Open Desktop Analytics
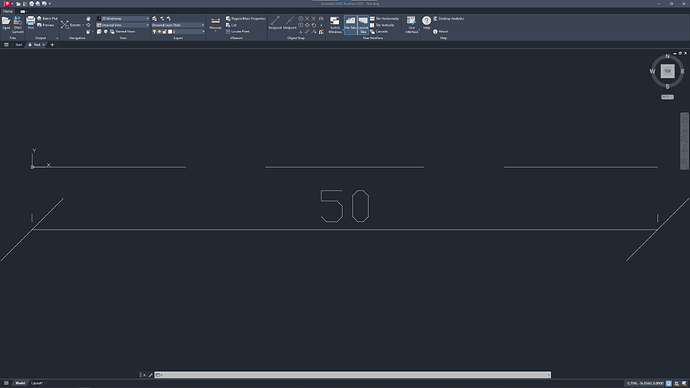This screenshot has height=388, width=690. pos(449,18)
